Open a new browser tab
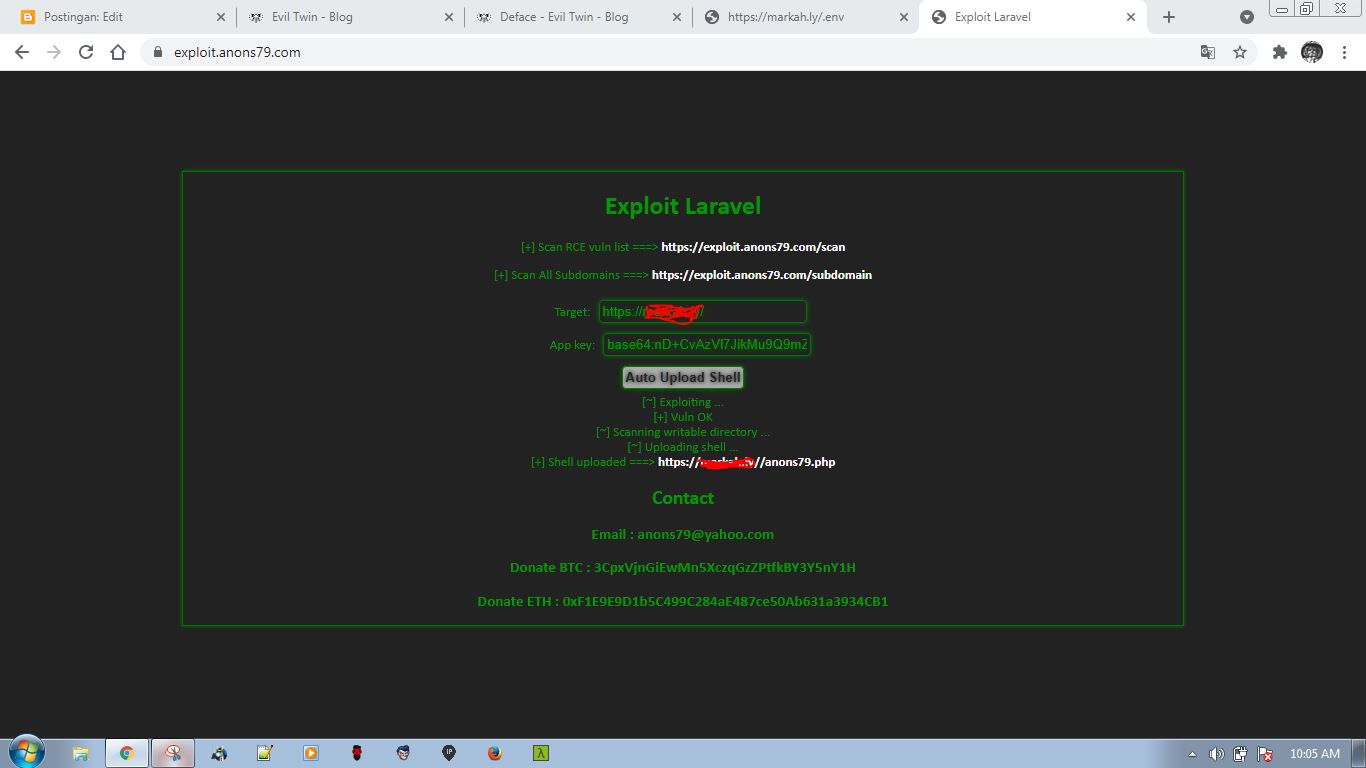The image size is (1366, 768). [x=1169, y=17]
